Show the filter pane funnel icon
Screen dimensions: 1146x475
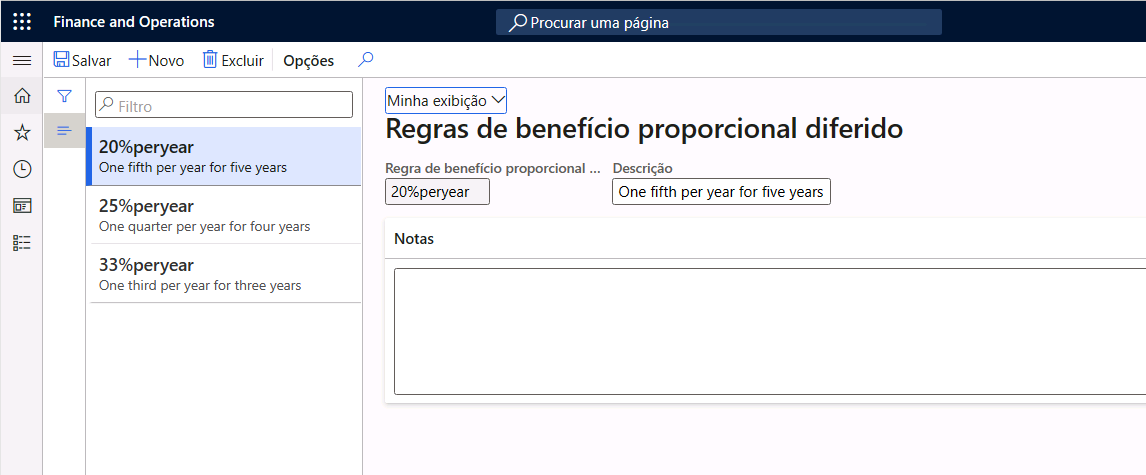point(64,96)
